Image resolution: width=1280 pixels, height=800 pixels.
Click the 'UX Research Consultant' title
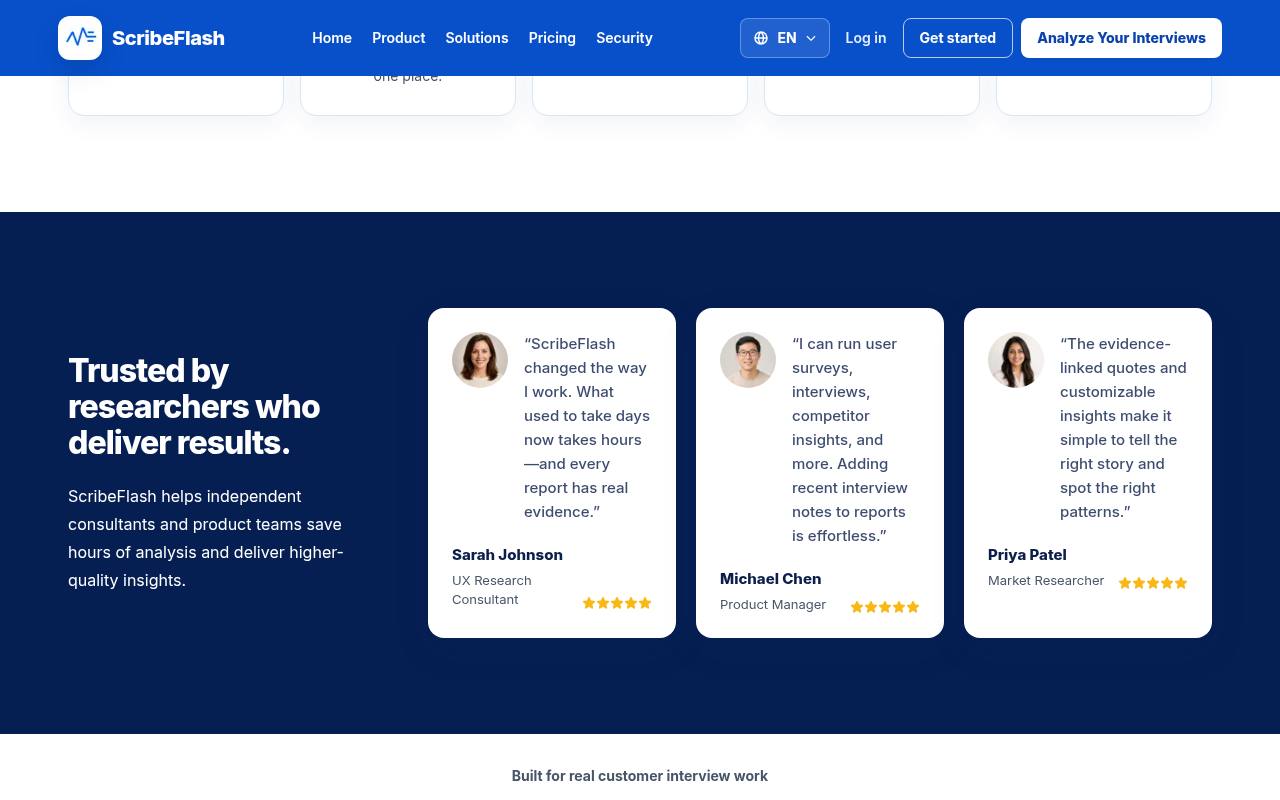[x=492, y=590]
